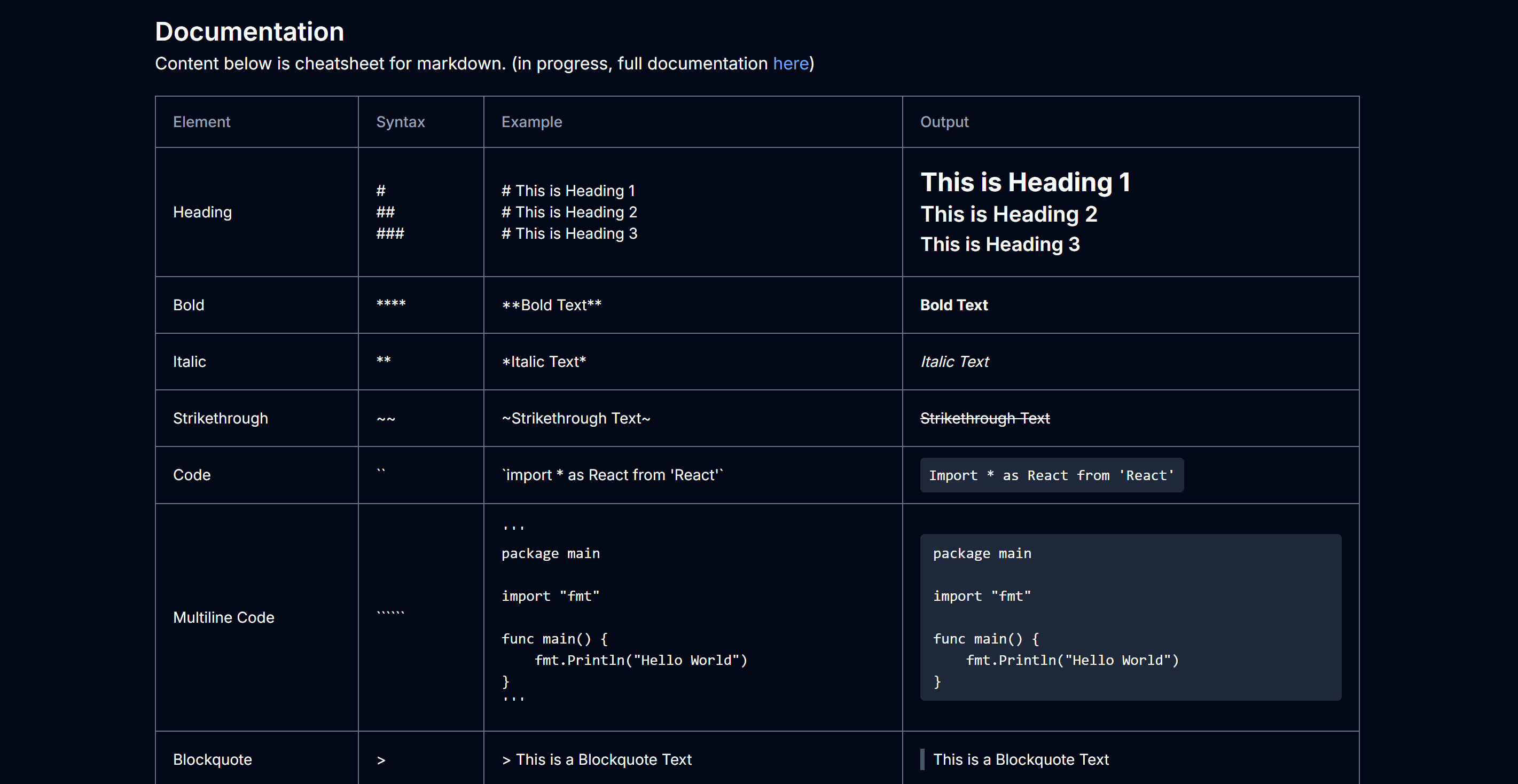Click the rendered 'Italic Text' output
Screen dimensions: 1518x784
click(x=954, y=362)
